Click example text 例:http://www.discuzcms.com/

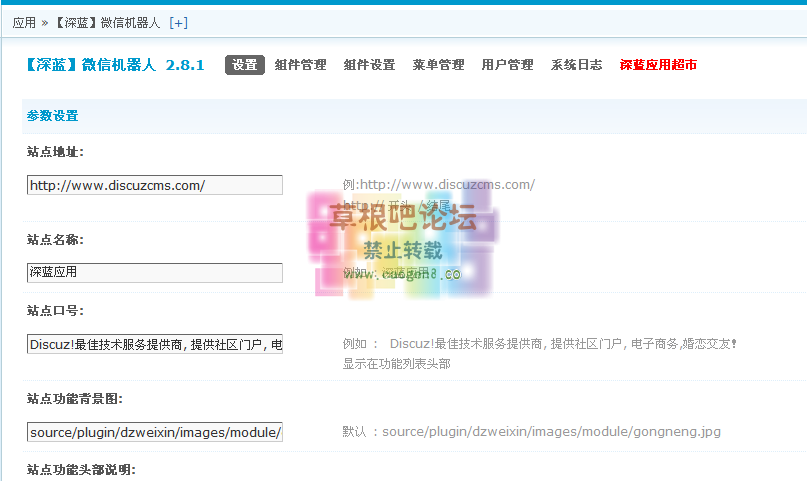pyautogui.click(x=439, y=185)
